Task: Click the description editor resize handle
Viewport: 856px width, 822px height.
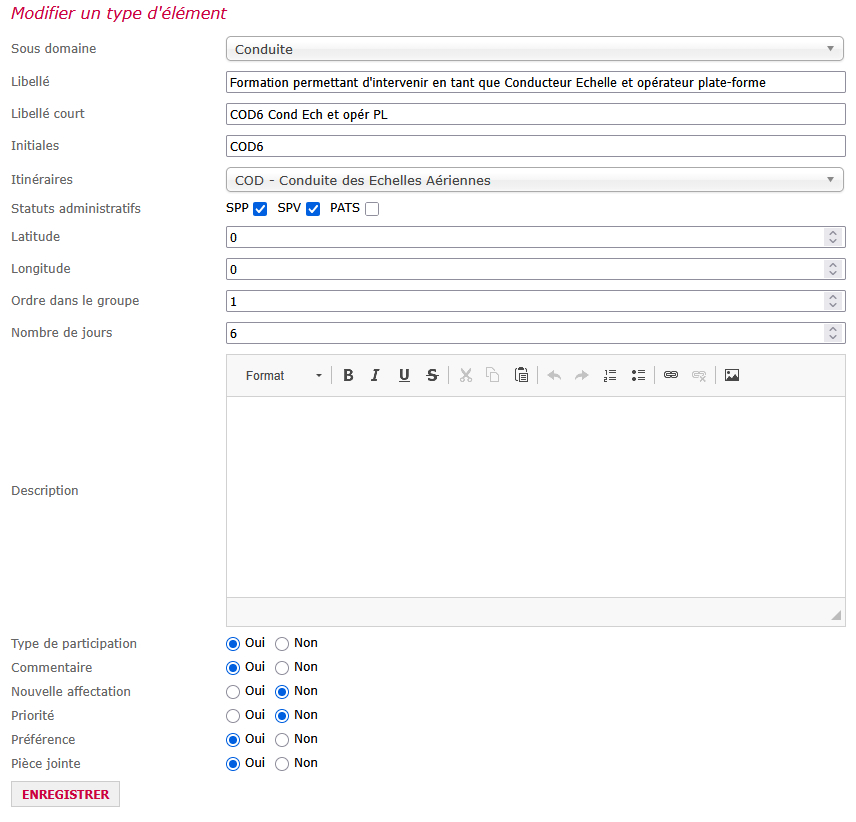Action: tap(836, 615)
